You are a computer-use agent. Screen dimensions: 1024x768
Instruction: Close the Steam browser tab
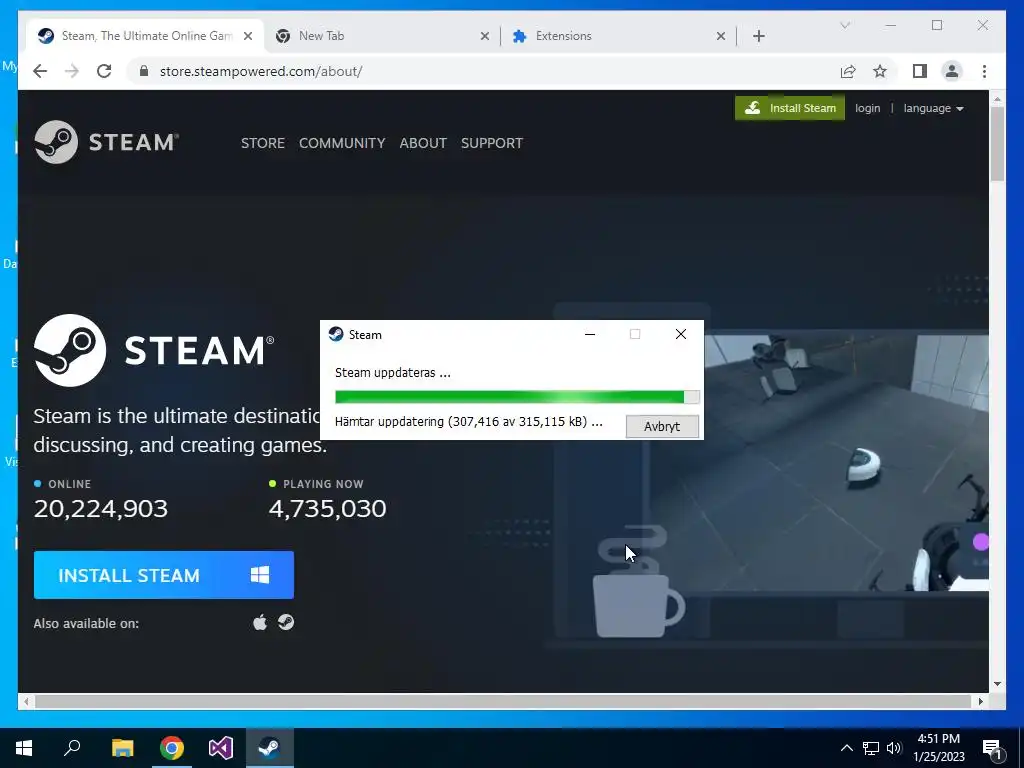(x=248, y=36)
